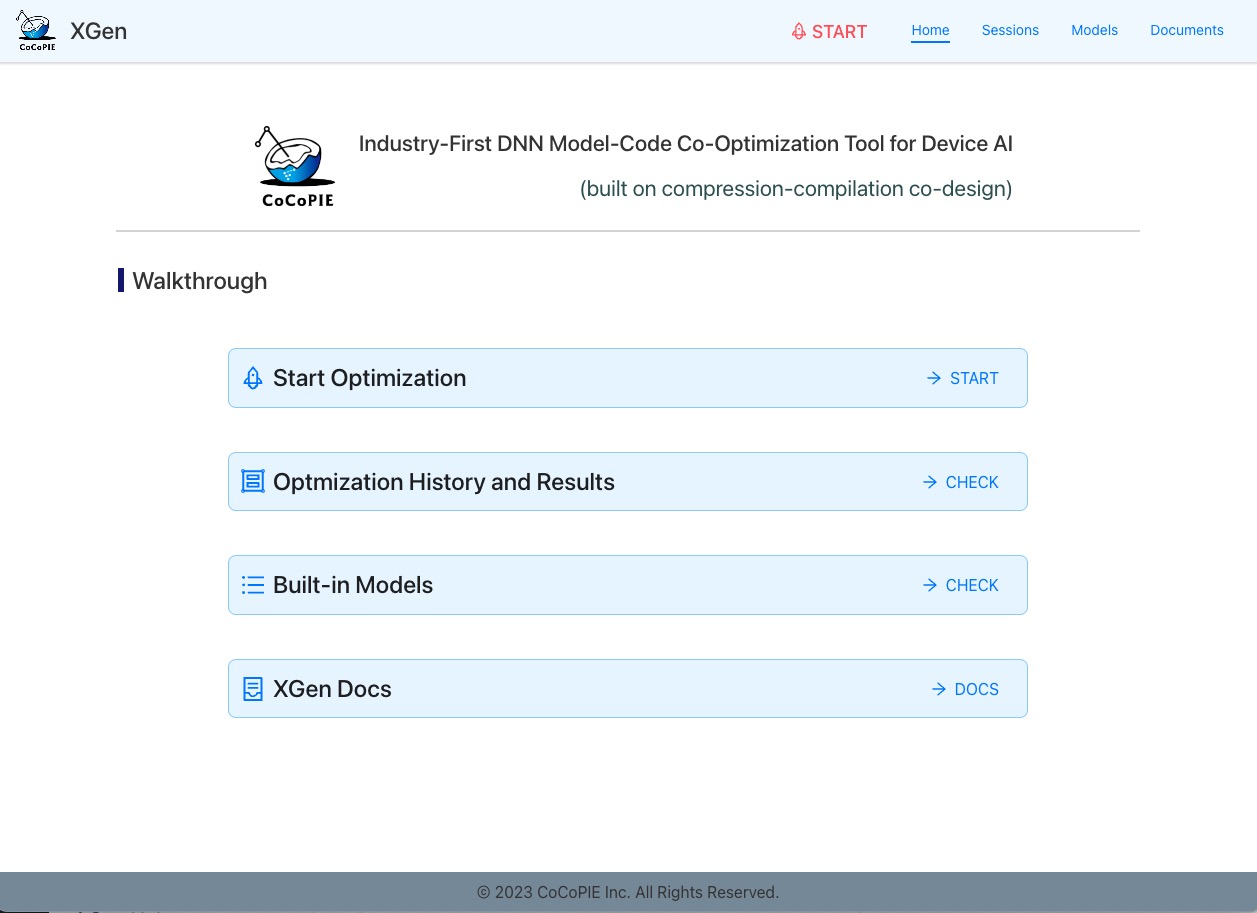Select the Built-in Models card title
The height and width of the screenshot is (913, 1257).
[x=353, y=585]
